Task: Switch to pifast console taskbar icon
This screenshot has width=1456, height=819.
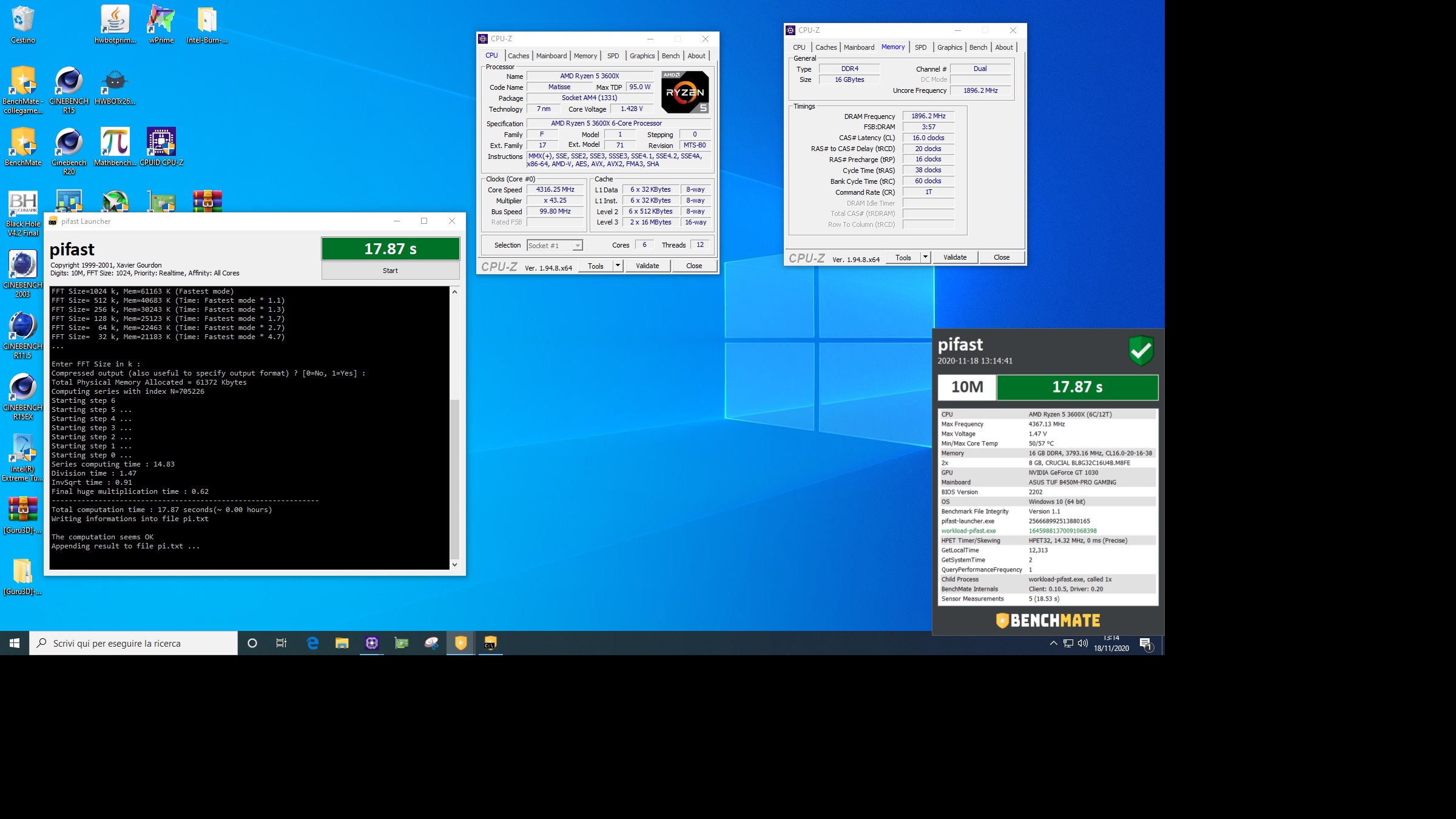Action: click(490, 643)
